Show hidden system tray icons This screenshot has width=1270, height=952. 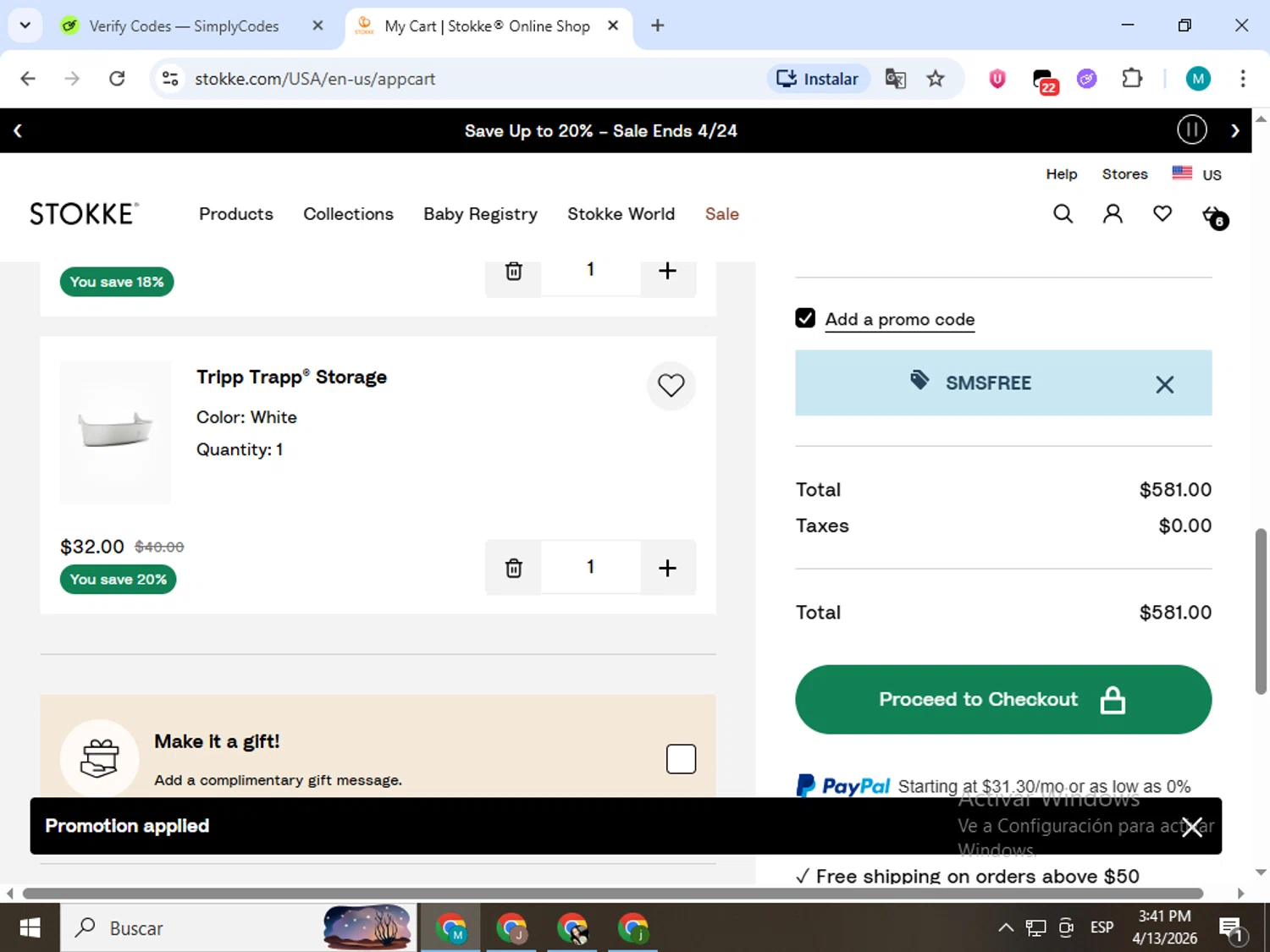1006,928
